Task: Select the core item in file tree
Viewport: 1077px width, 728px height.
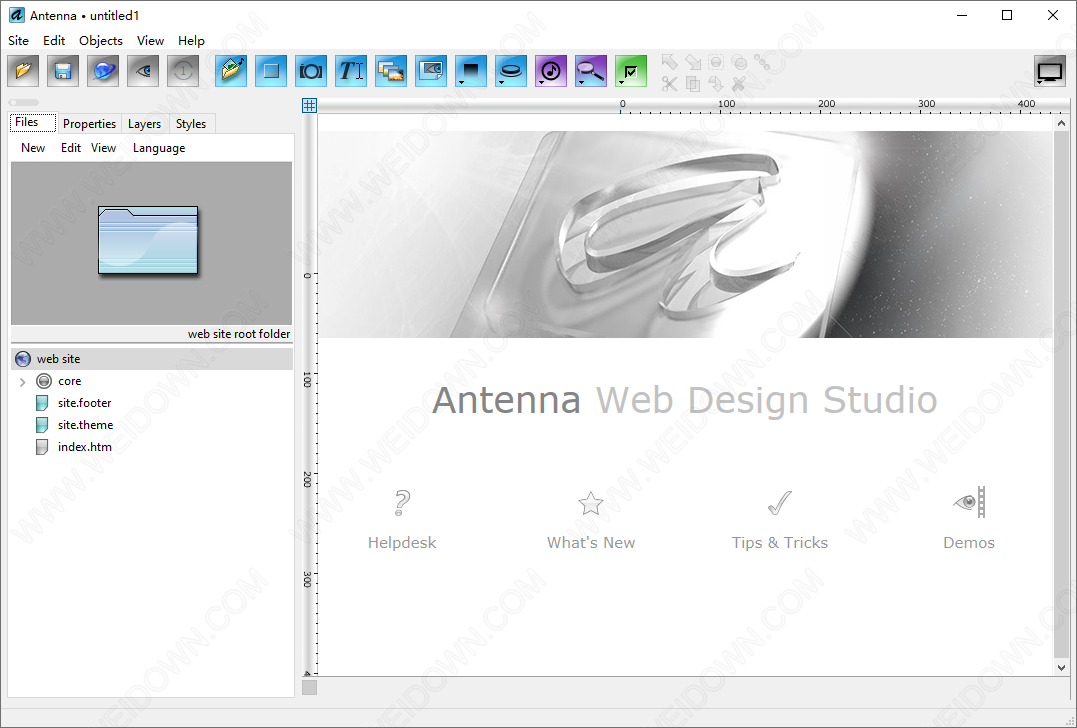Action: pyautogui.click(x=69, y=380)
